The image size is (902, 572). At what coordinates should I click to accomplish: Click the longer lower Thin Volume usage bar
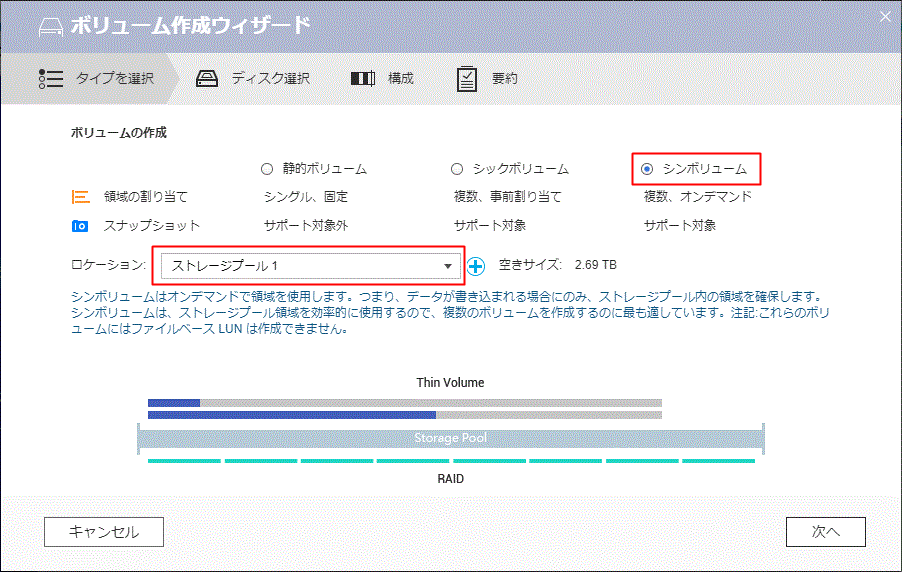[x=292, y=415]
